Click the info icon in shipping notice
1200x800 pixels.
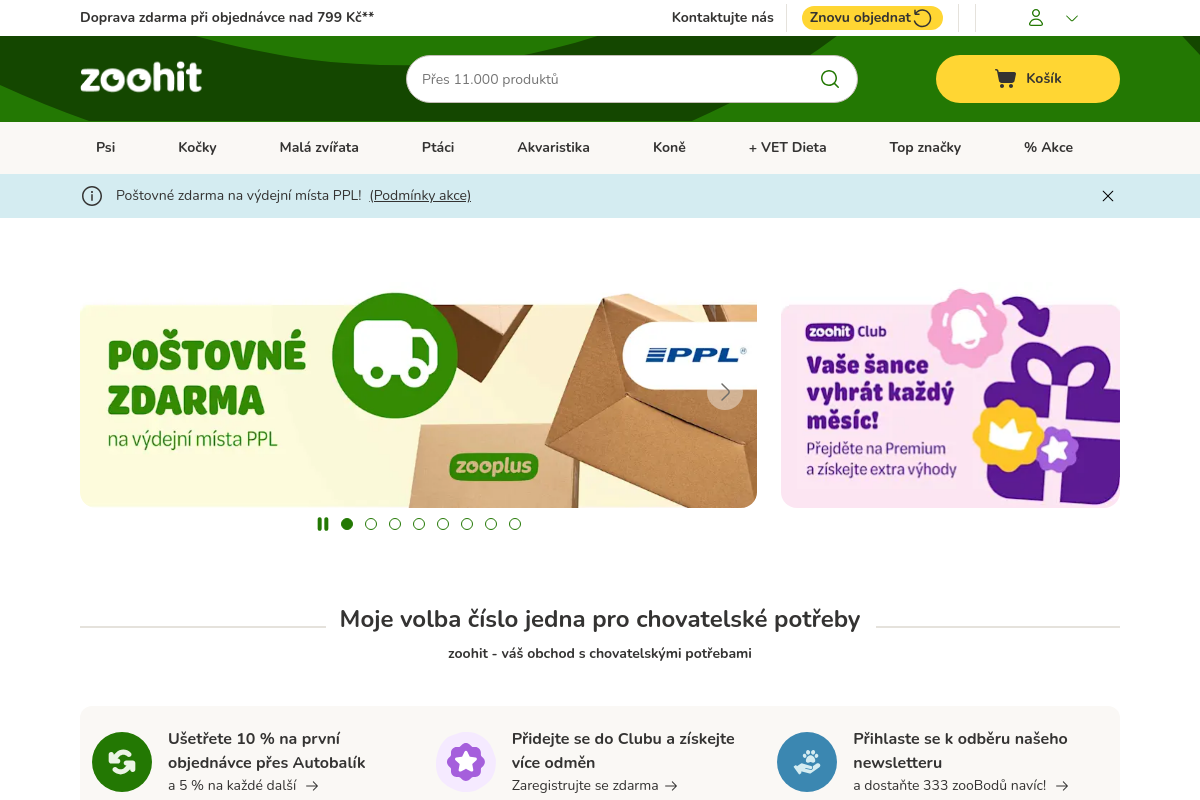[x=92, y=196]
